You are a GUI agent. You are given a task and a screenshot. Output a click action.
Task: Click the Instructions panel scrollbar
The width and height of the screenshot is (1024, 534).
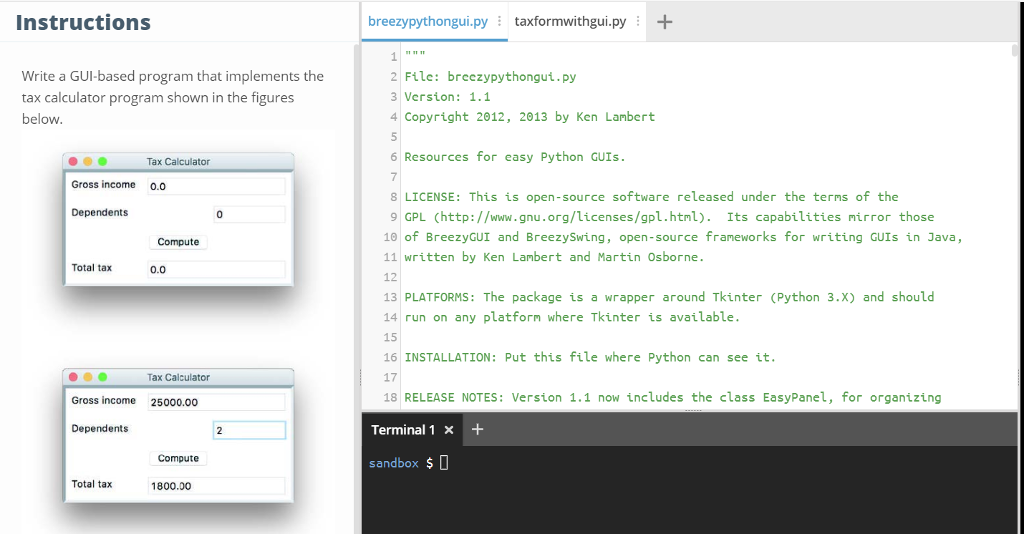(x=357, y=287)
